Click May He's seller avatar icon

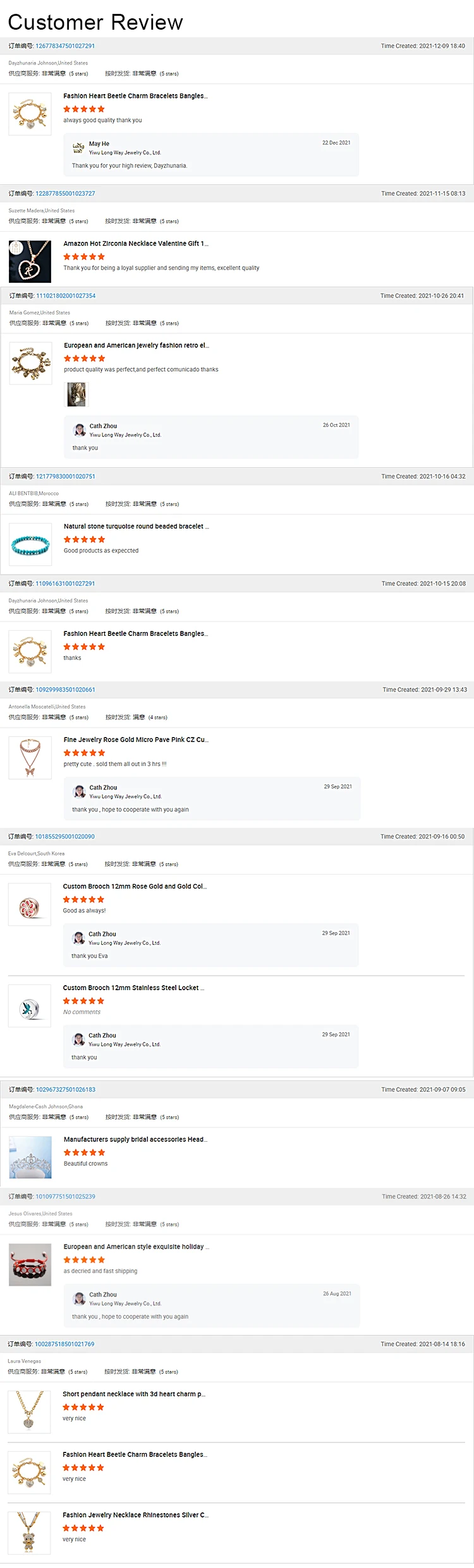[78, 148]
